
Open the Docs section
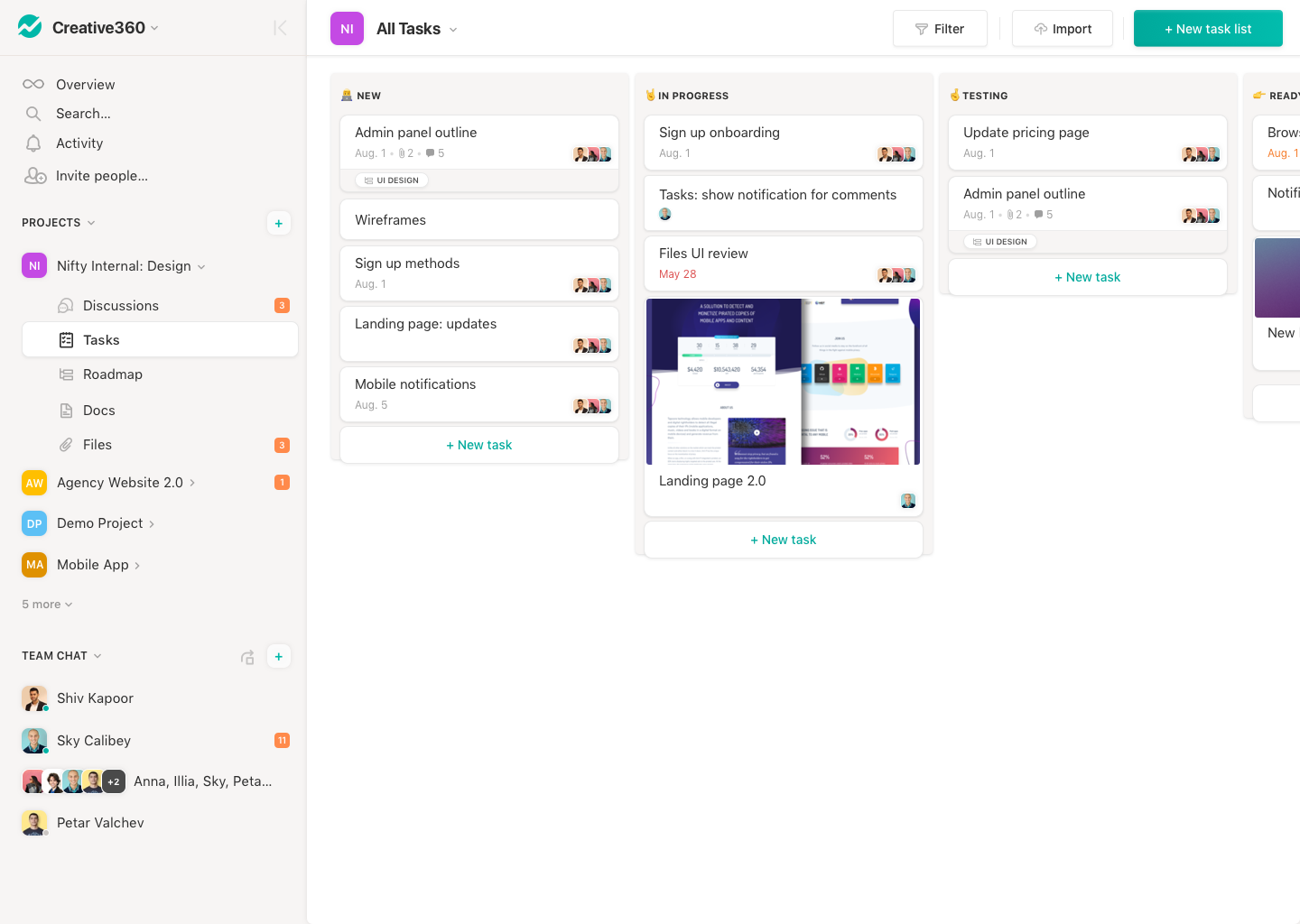[x=99, y=411]
